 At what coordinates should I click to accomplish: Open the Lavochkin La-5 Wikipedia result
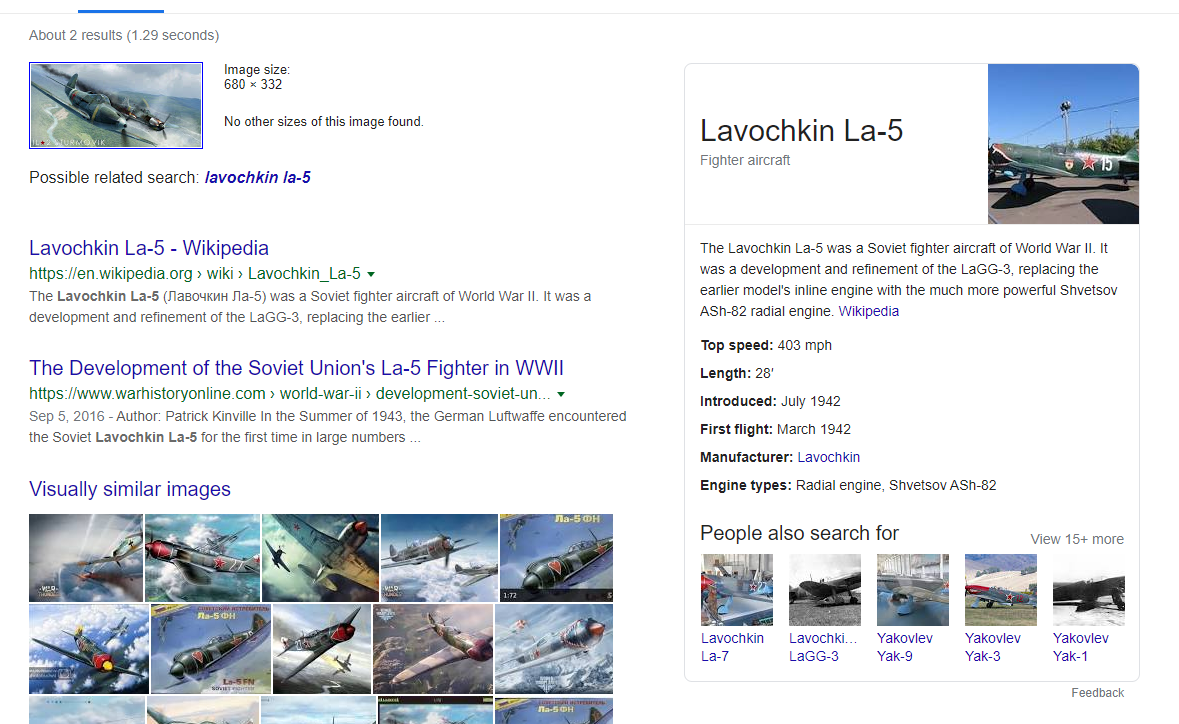(x=149, y=248)
